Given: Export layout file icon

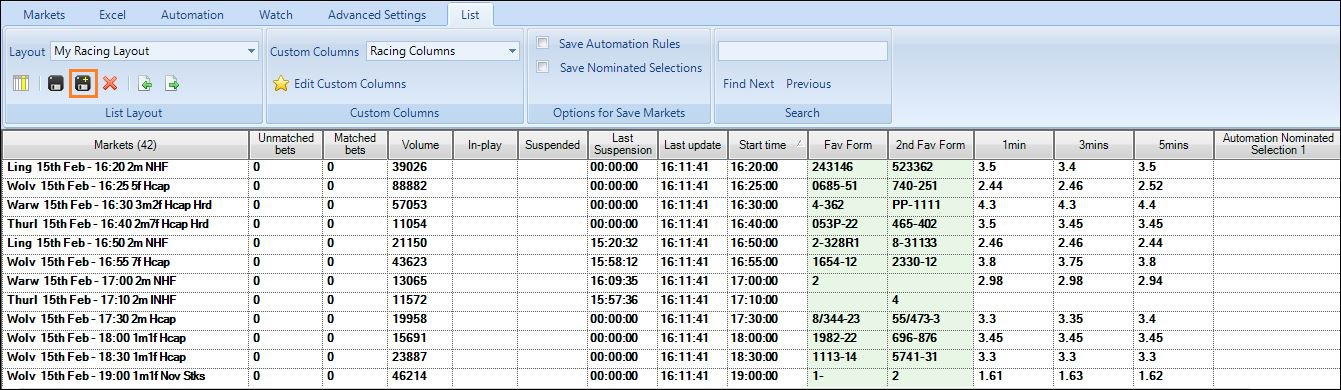Looking at the screenshot, I should tap(172, 84).
